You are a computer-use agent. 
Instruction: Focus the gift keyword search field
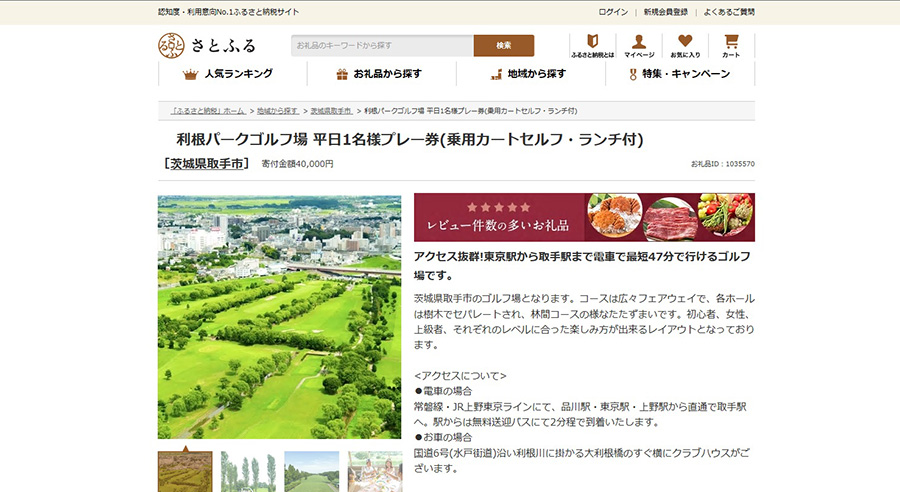pos(382,46)
